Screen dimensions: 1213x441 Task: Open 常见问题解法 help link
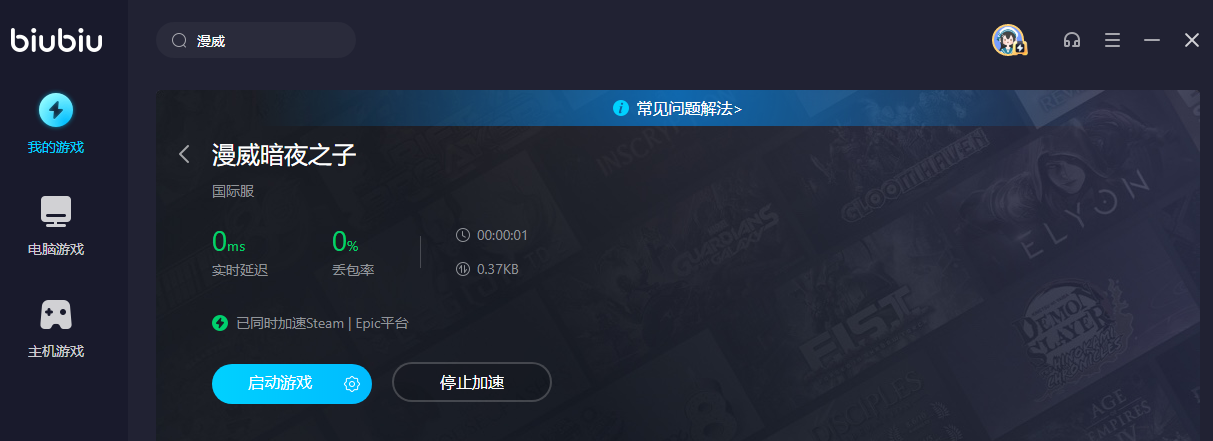point(689,108)
